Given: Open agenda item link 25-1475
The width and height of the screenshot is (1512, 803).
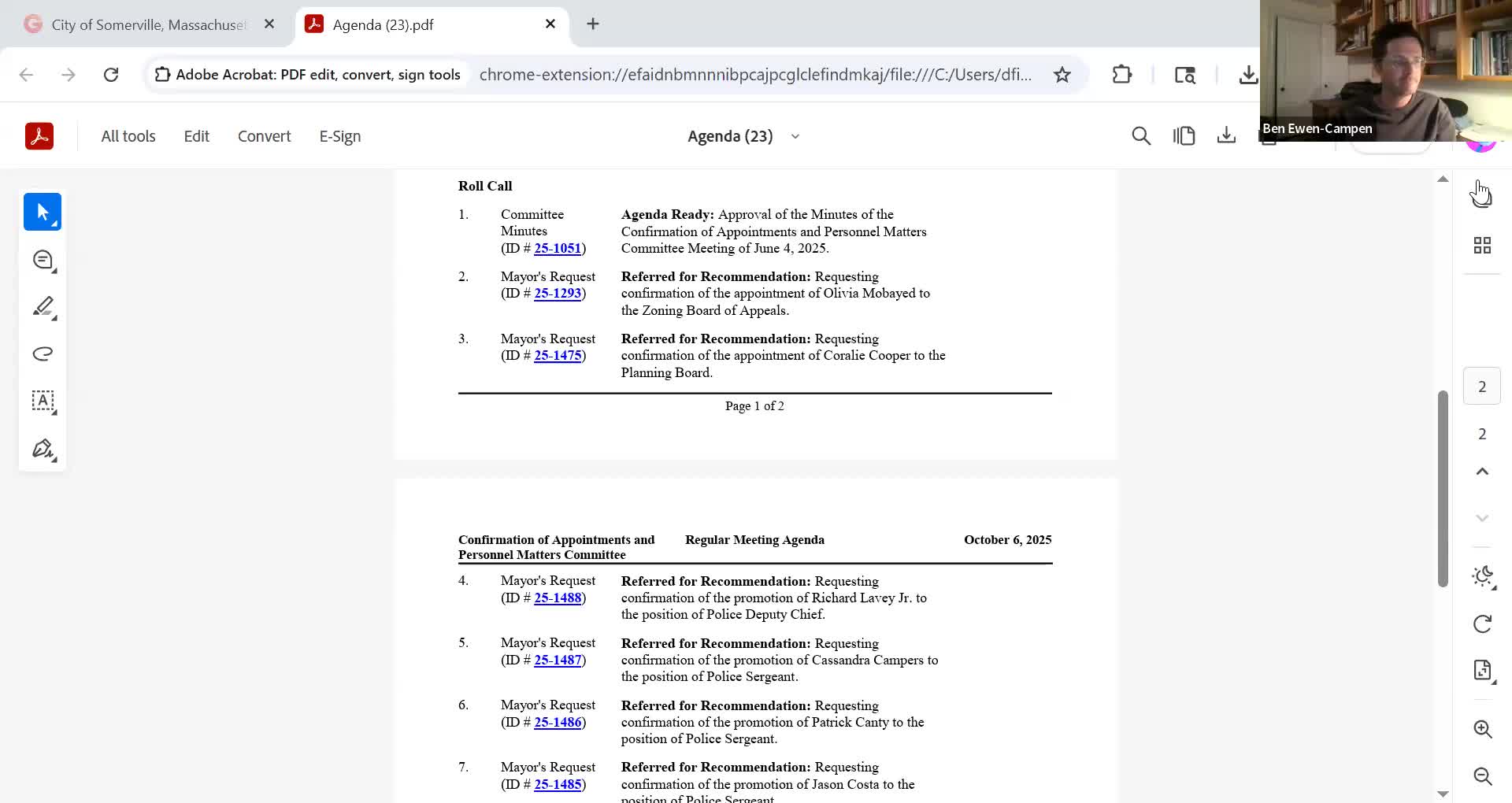Looking at the screenshot, I should pyautogui.click(x=558, y=355).
